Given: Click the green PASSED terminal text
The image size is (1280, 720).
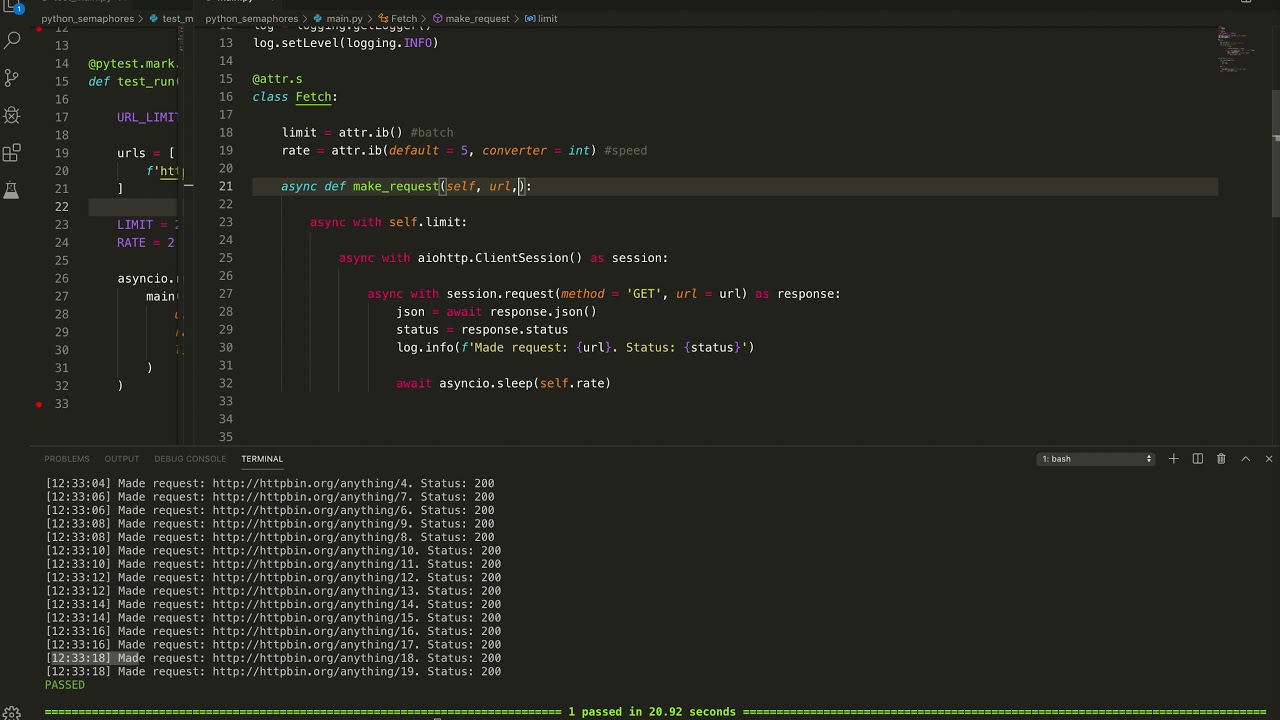Looking at the screenshot, I should [65, 685].
